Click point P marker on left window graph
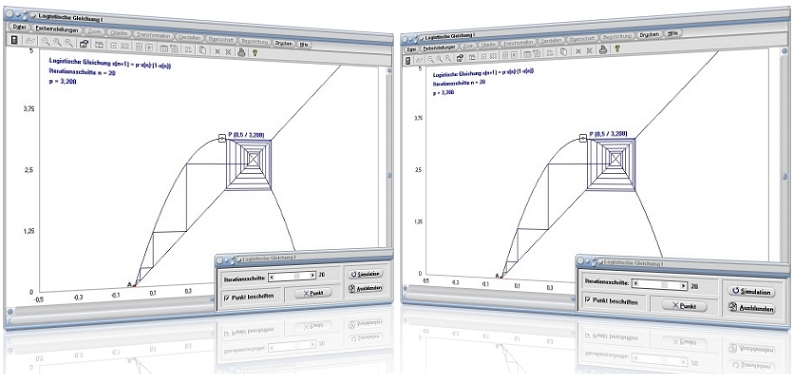 pyautogui.click(x=221, y=138)
